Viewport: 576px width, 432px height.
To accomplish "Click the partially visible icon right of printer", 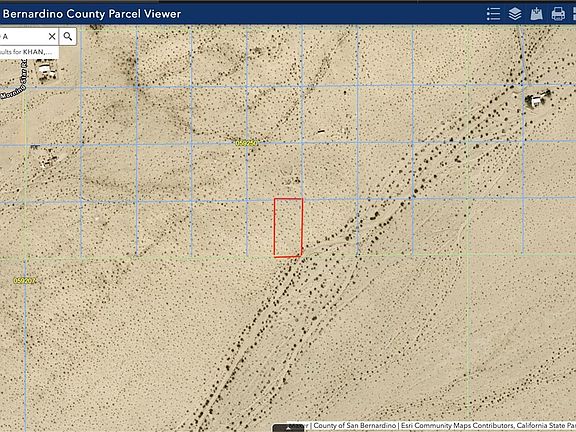I will (x=574, y=14).
